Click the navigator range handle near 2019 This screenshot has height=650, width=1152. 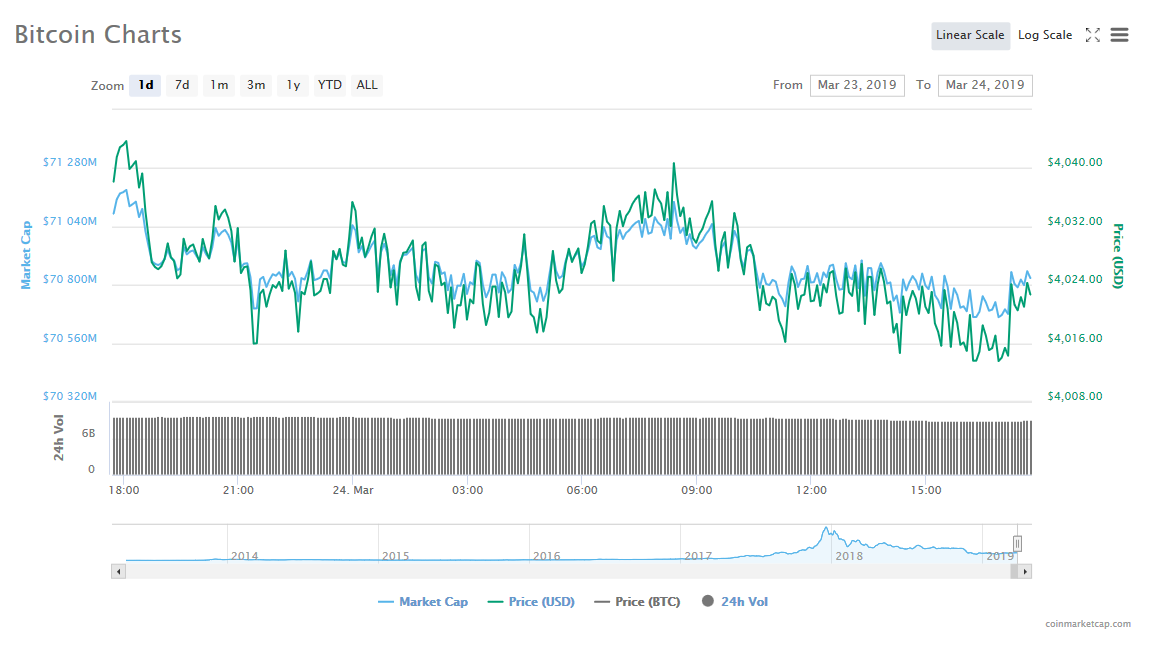tap(1017, 543)
